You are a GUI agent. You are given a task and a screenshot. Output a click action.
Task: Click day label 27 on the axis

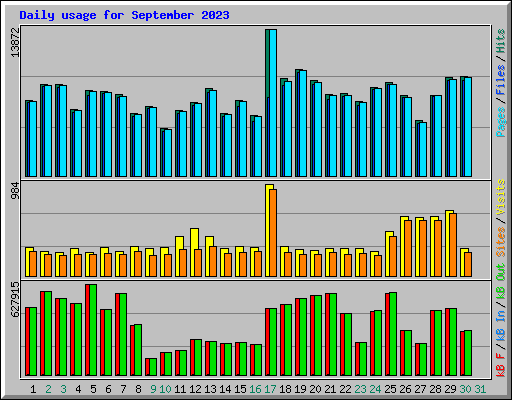pyautogui.click(x=420, y=389)
